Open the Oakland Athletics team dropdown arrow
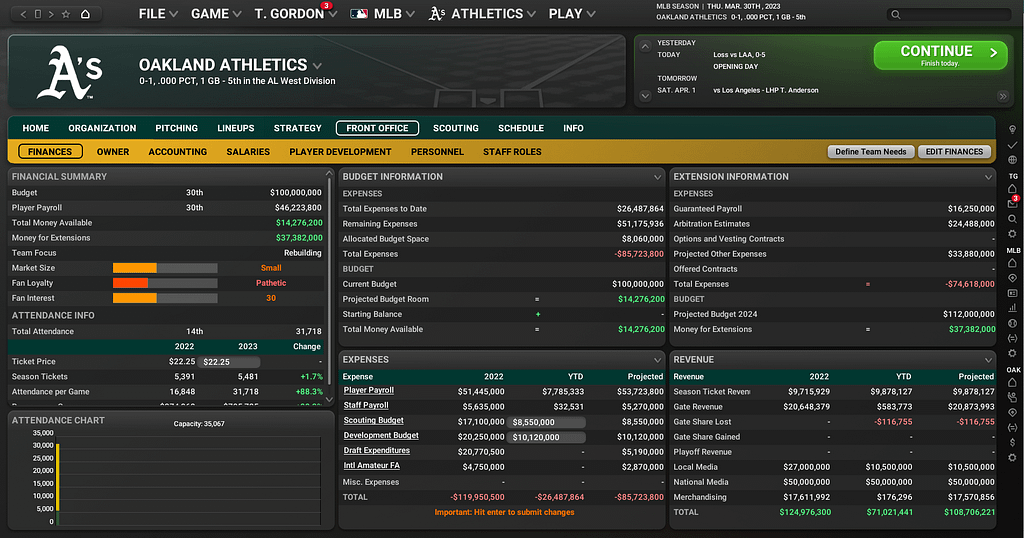 (318, 66)
